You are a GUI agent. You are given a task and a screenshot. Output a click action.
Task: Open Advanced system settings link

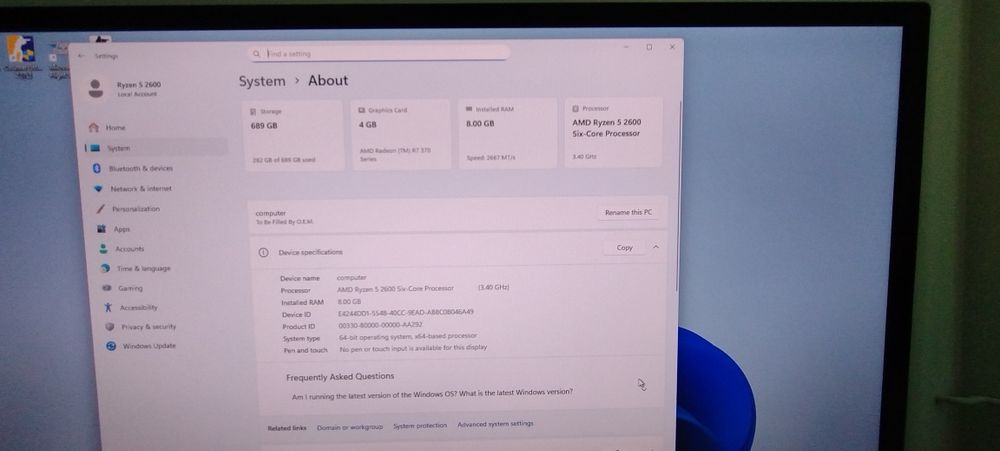click(x=495, y=424)
